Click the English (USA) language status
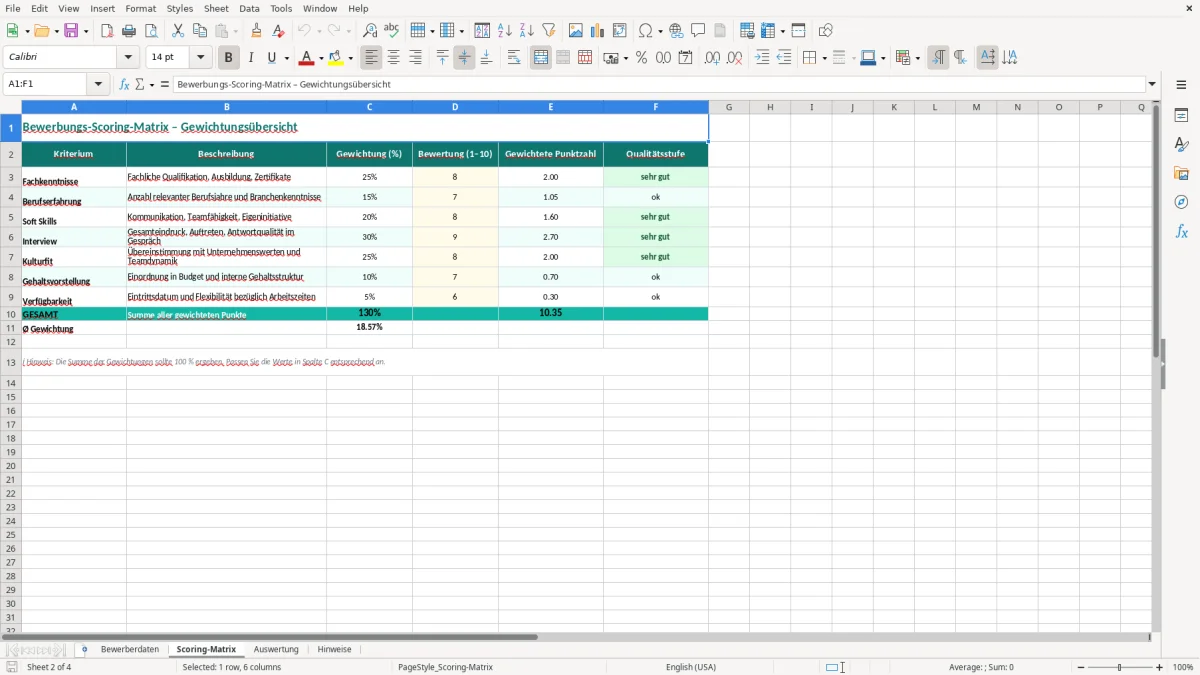 pos(691,667)
